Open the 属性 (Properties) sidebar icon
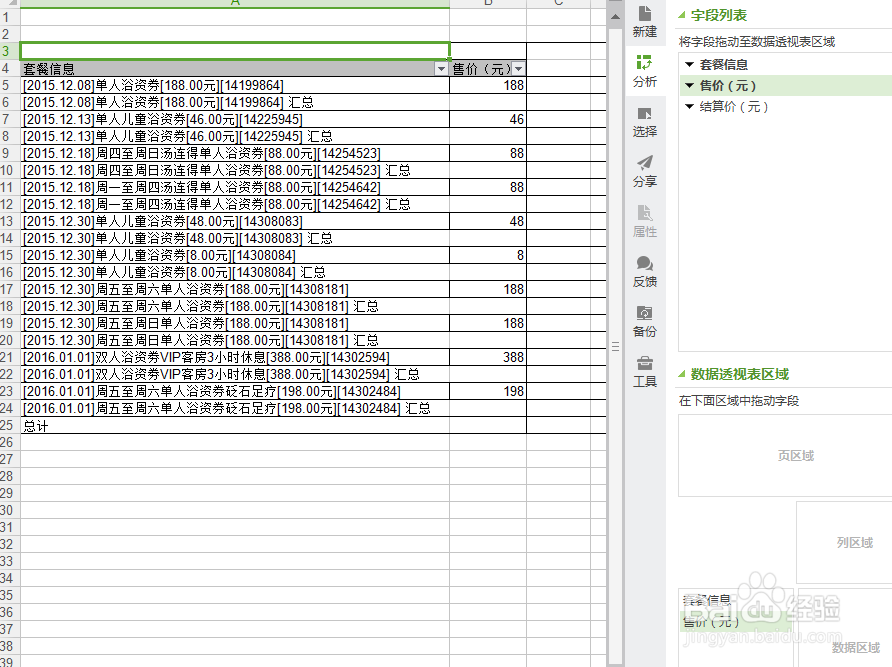892x667 pixels. (645, 221)
